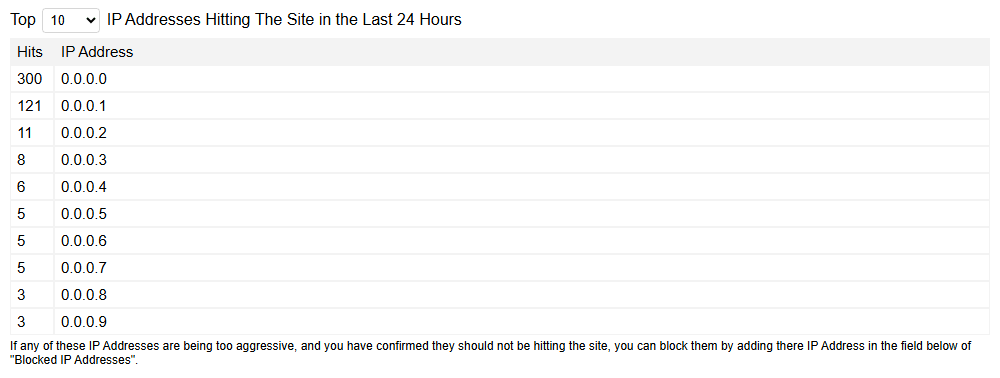Screen dimensions: 1000x378
Task: Select IP address 0.0.0.1 row
Action: [500, 106]
